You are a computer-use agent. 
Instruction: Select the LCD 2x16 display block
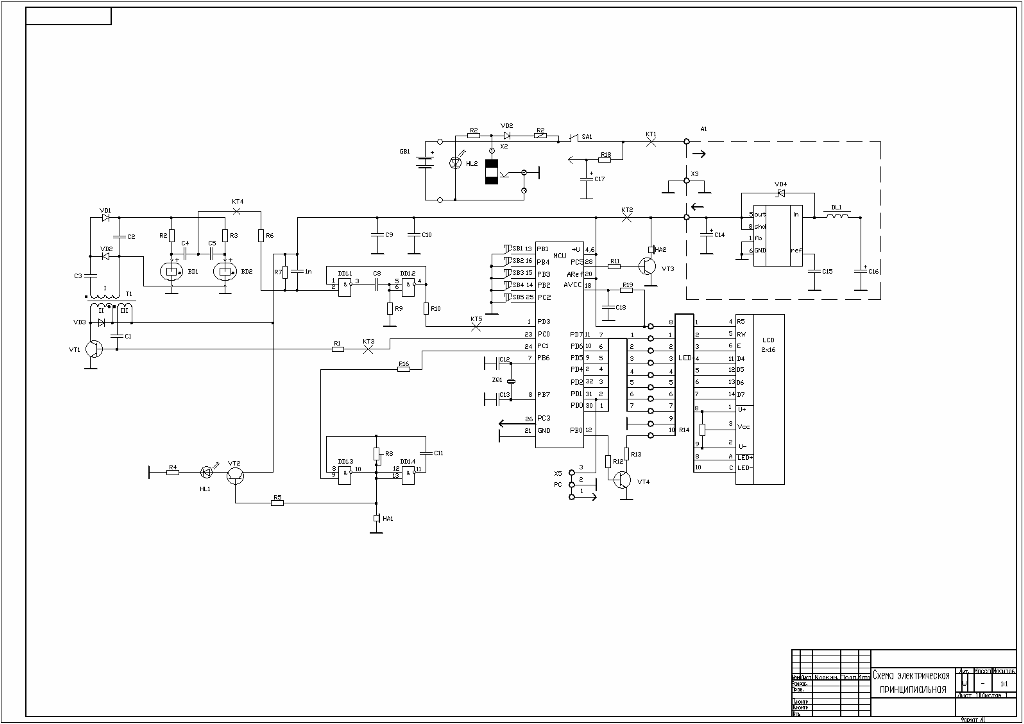pyautogui.click(x=760, y=400)
